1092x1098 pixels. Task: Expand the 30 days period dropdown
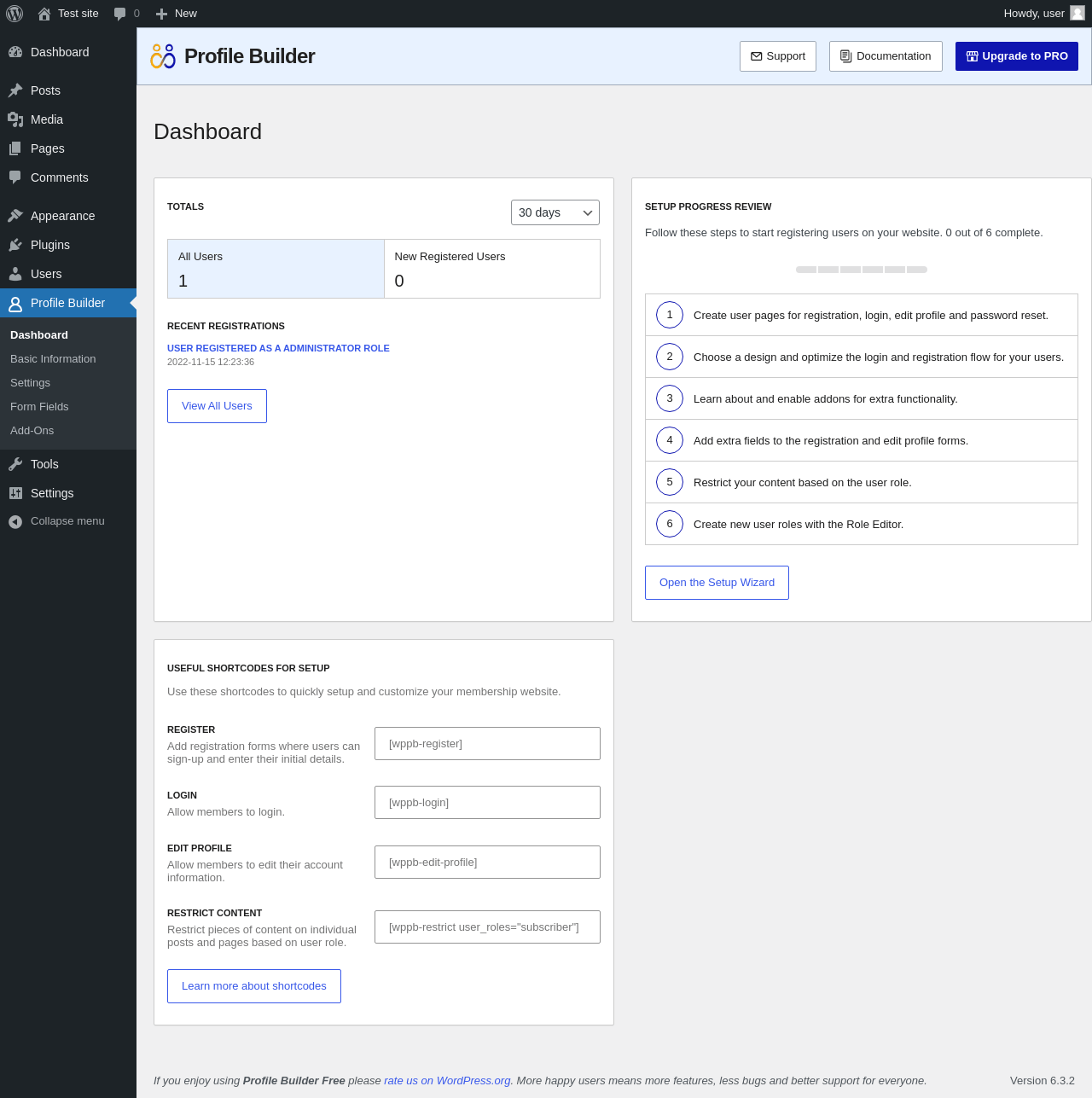tap(555, 212)
